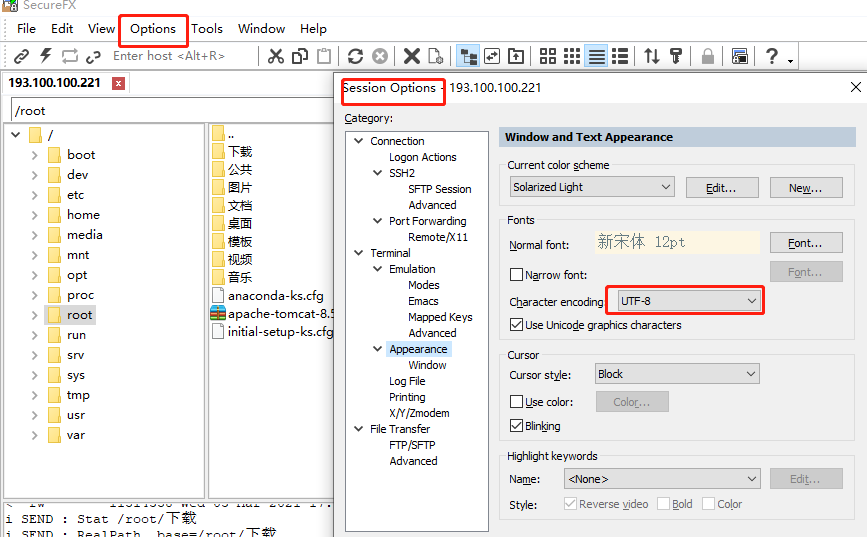Image resolution: width=867 pixels, height=537 pixels.
Task: Select the Window category under Appearance
Action: 427,365
